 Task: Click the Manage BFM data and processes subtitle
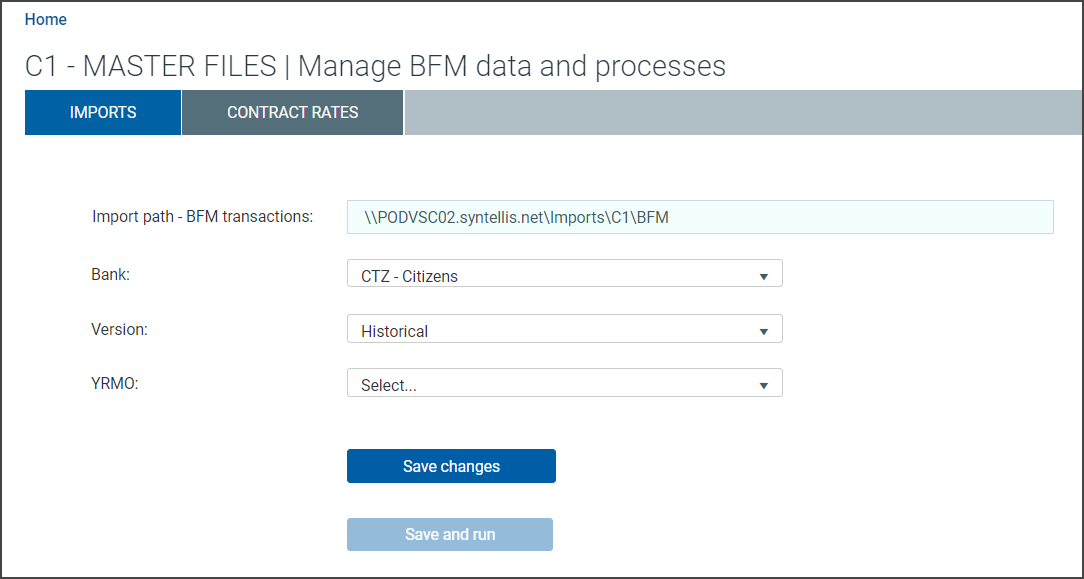point(512,66)
